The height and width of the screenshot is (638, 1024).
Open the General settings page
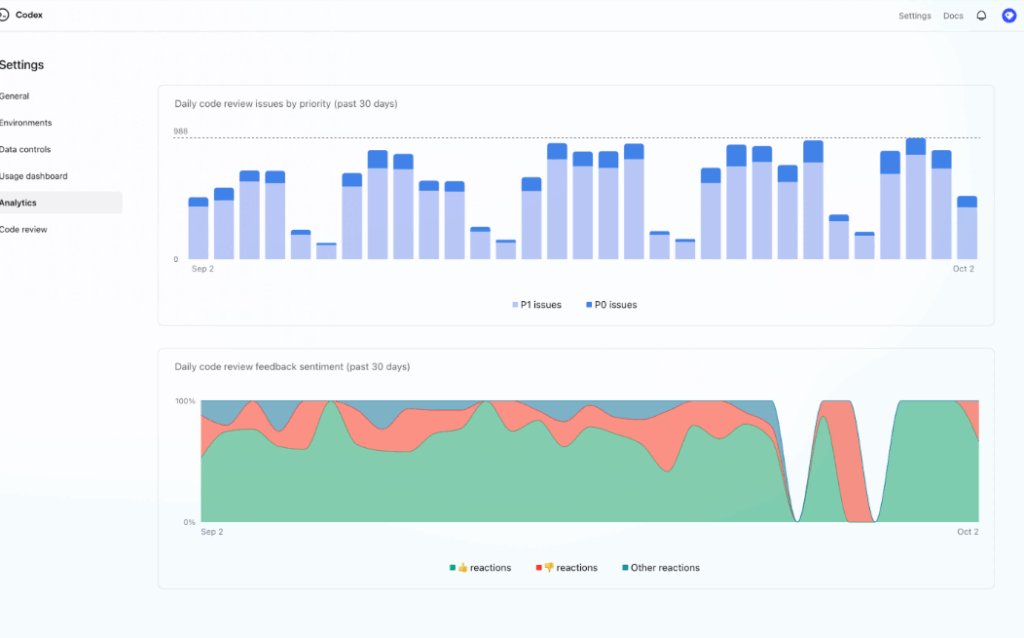[x=15, y=96]
